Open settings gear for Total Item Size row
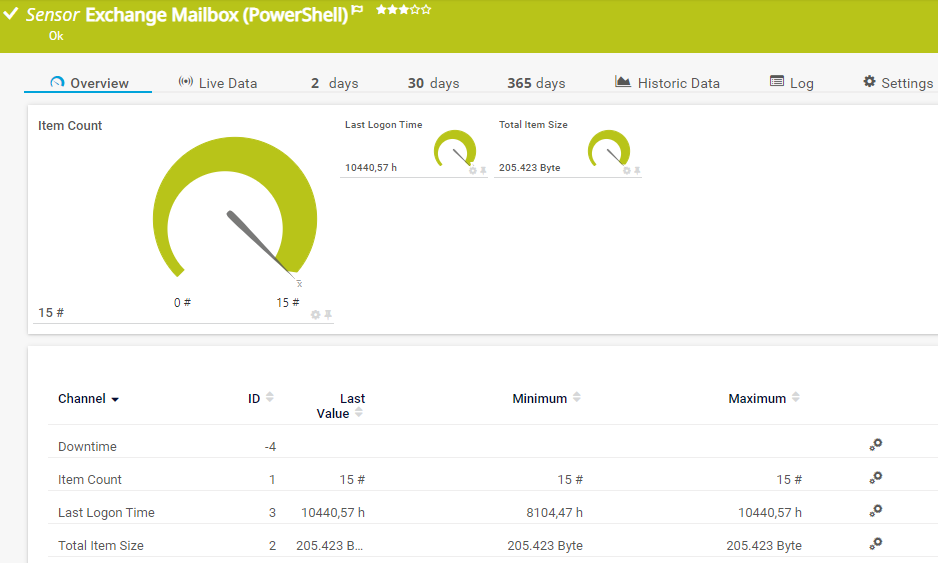 [875, 544]
